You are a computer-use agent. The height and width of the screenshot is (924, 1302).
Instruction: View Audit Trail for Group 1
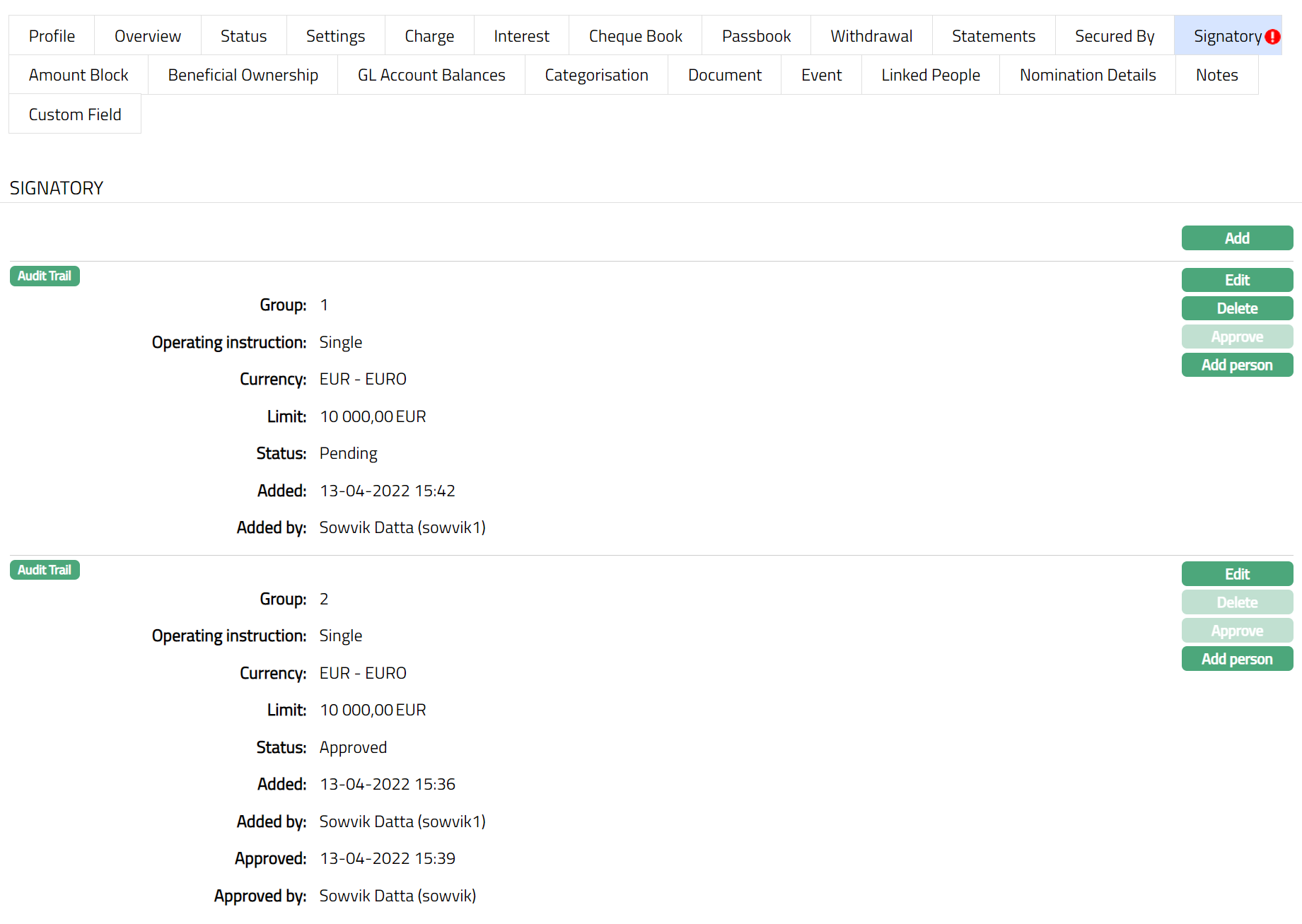point(45,276)
